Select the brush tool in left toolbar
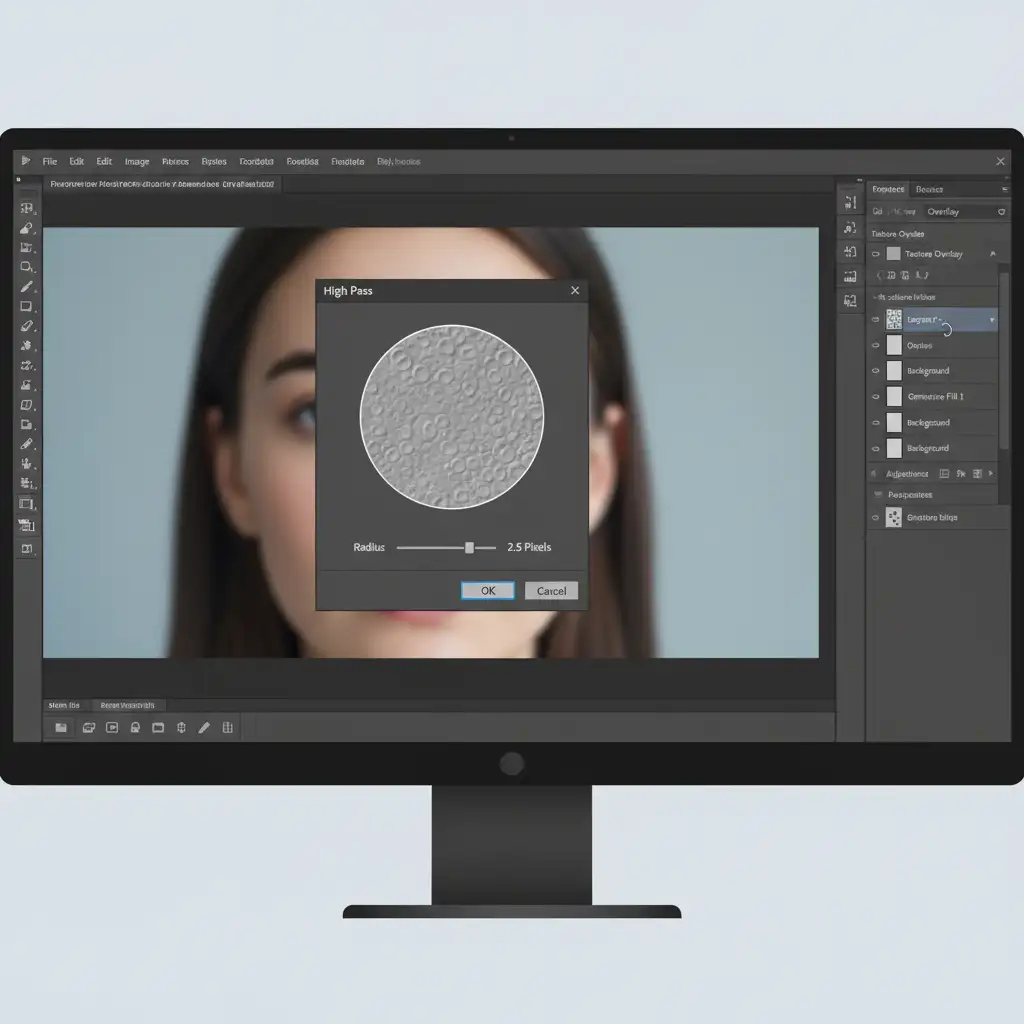Image resolution: width=1024 pixels, height=1024 pixels. tap(27, 287)
